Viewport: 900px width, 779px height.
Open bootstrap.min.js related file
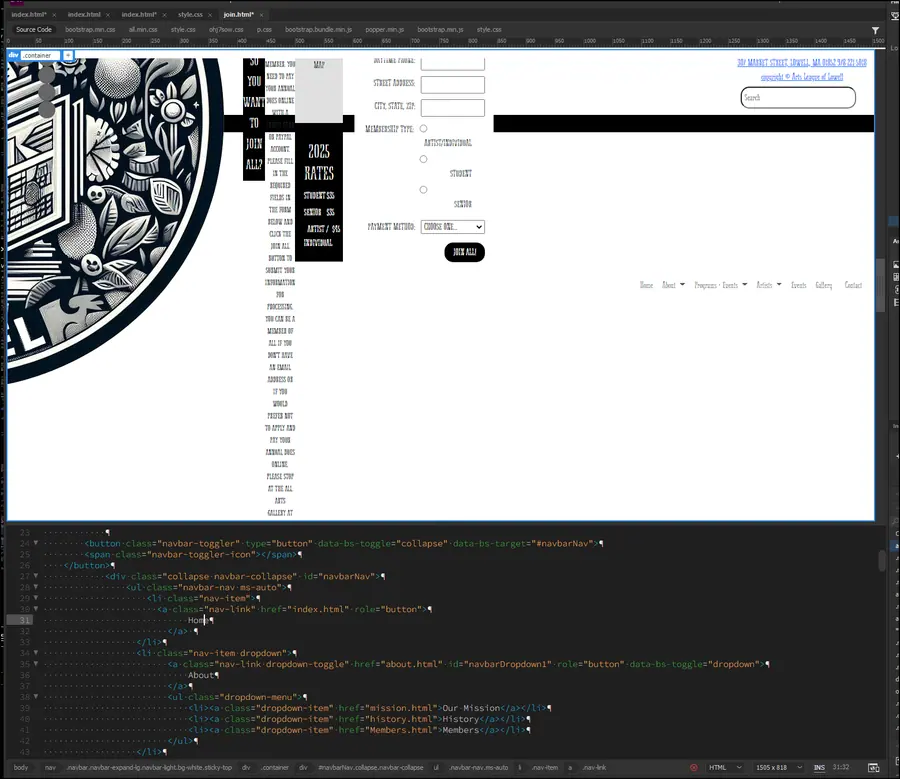(x=440, y=30)
